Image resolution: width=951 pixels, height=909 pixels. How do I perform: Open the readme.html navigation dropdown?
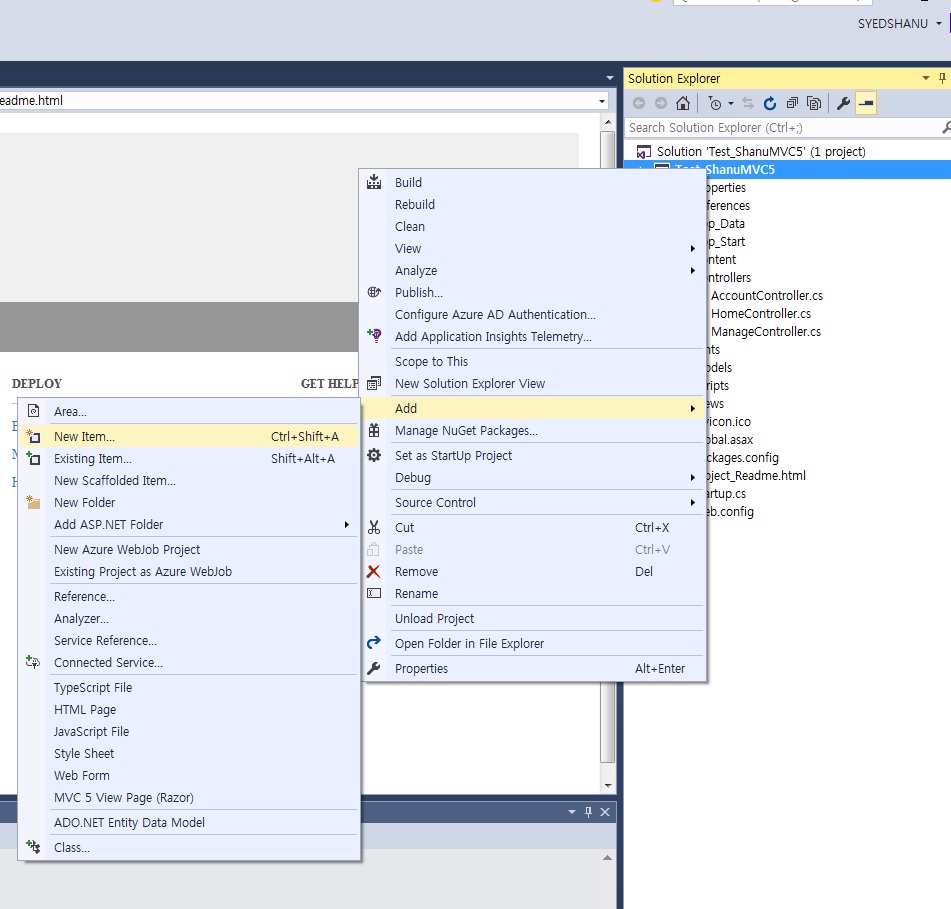[x=602, y=101]
